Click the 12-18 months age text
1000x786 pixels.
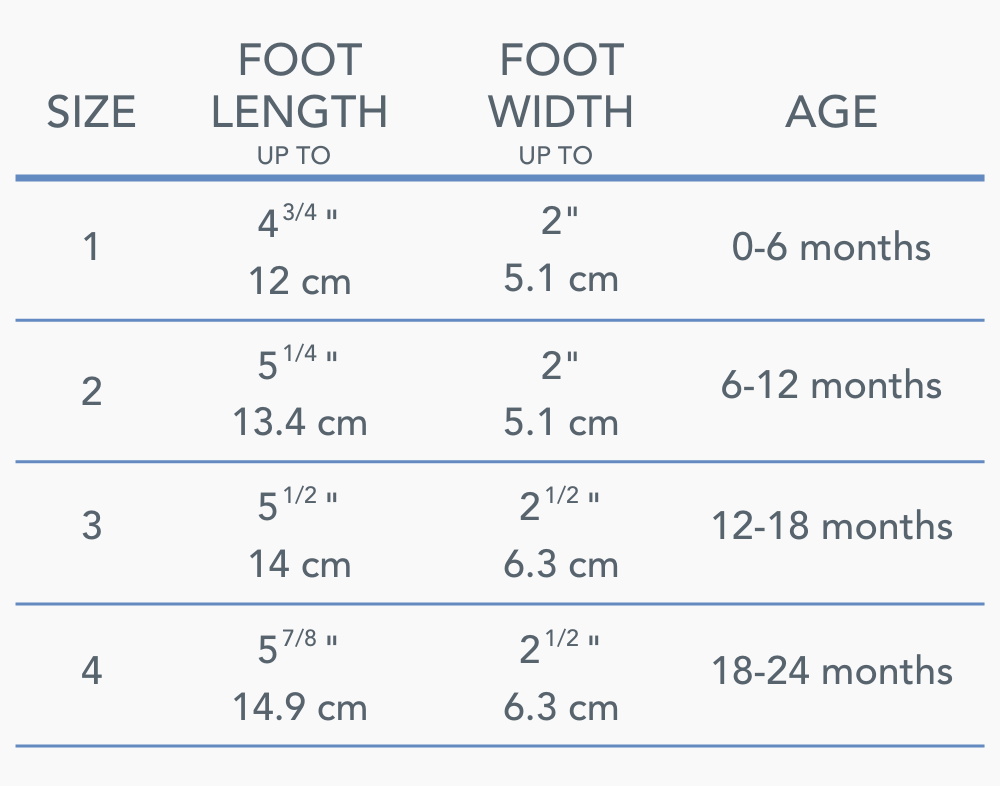tap(831, 526)
